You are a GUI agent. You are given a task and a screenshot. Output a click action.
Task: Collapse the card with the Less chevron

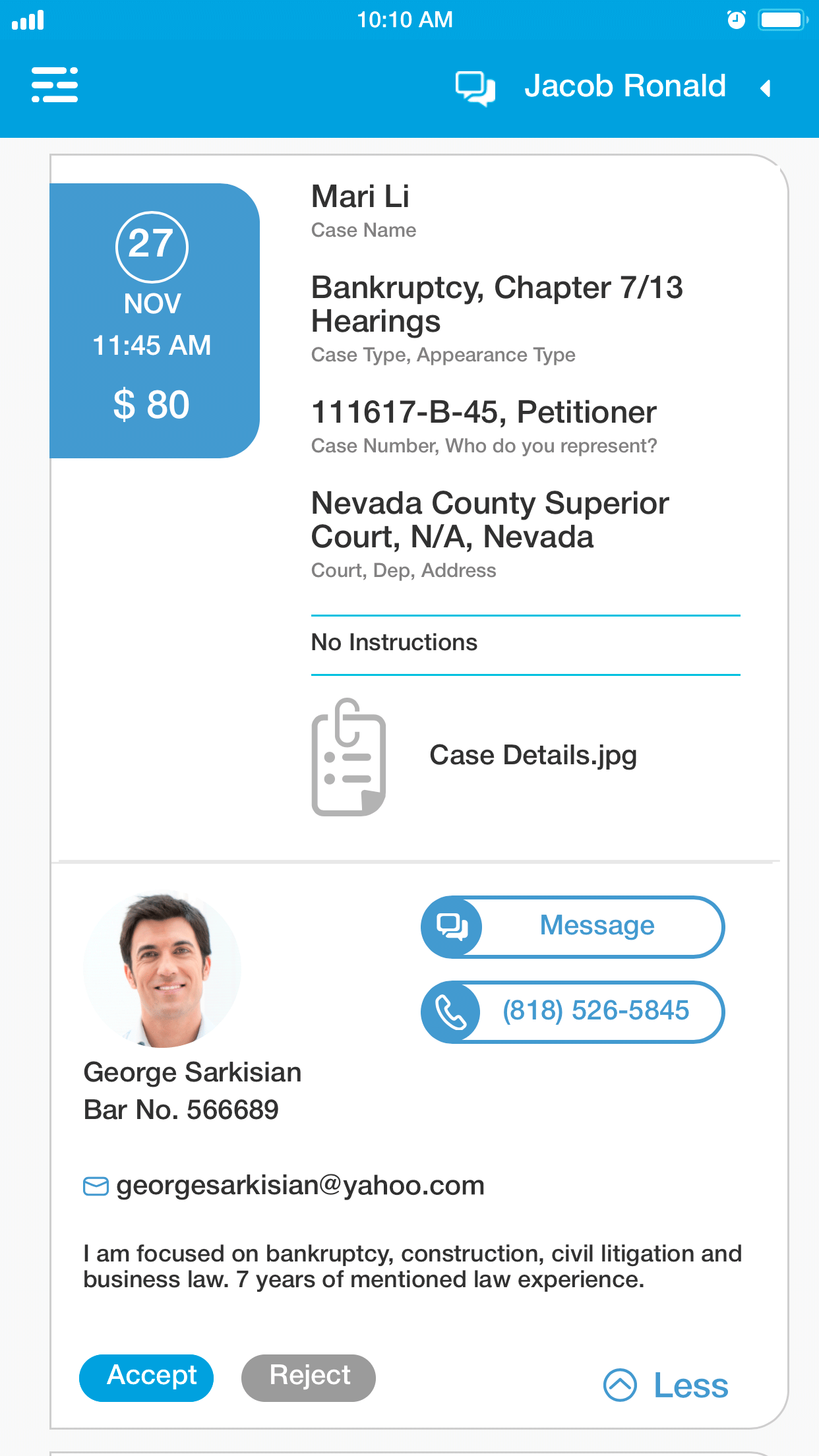coord(620,1385)
